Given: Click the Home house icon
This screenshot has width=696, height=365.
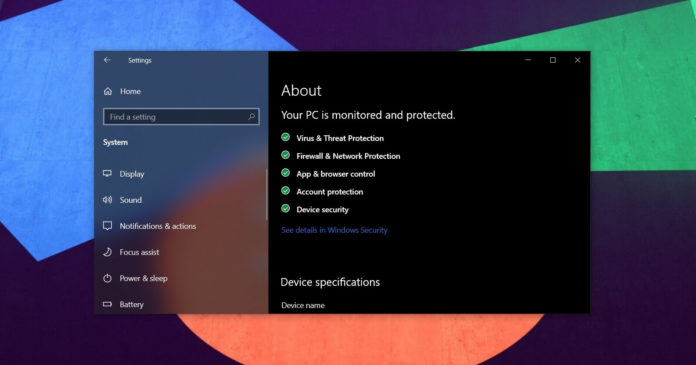Looking at the screenshot, I should pyautogui.click(x=108, y=91).
